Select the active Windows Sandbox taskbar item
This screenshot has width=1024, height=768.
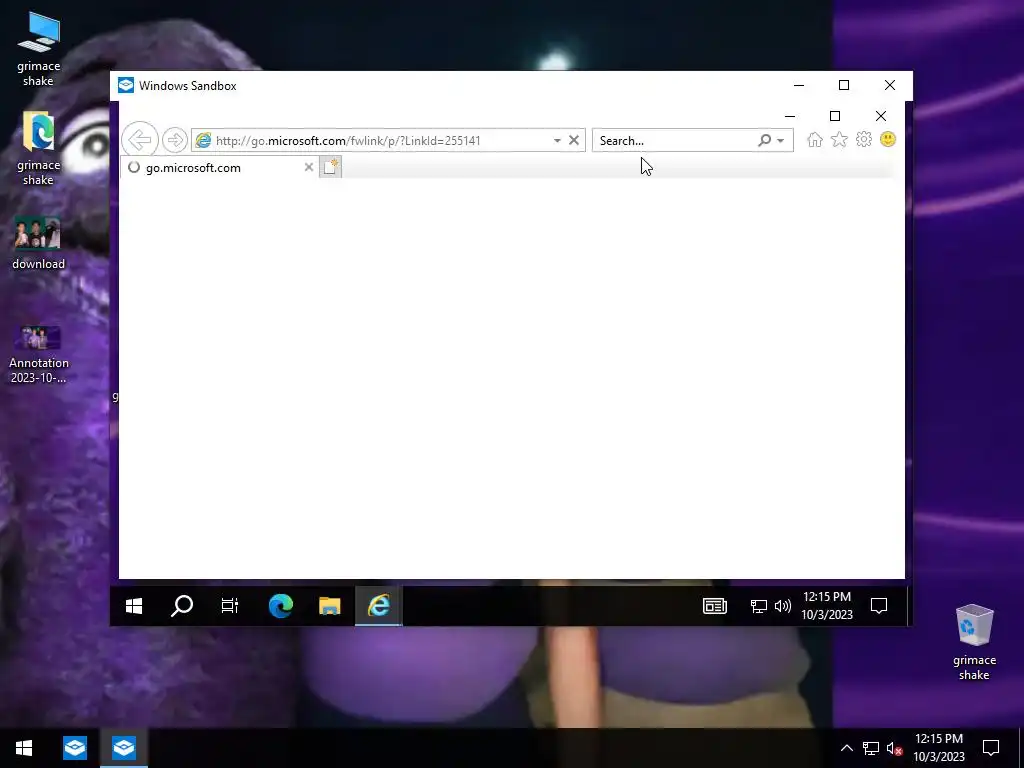click(x=124, y=748)
